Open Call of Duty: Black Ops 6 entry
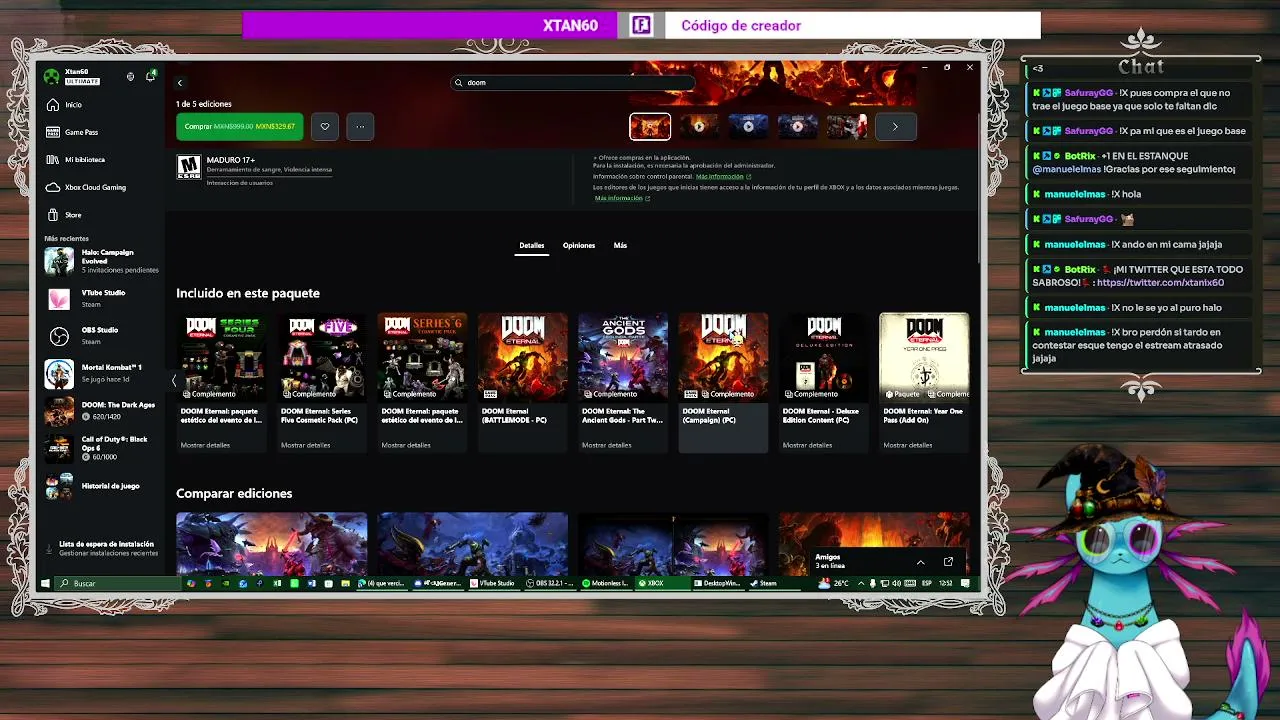Screen dimensions: 1280x720 (x=102, y=448)
